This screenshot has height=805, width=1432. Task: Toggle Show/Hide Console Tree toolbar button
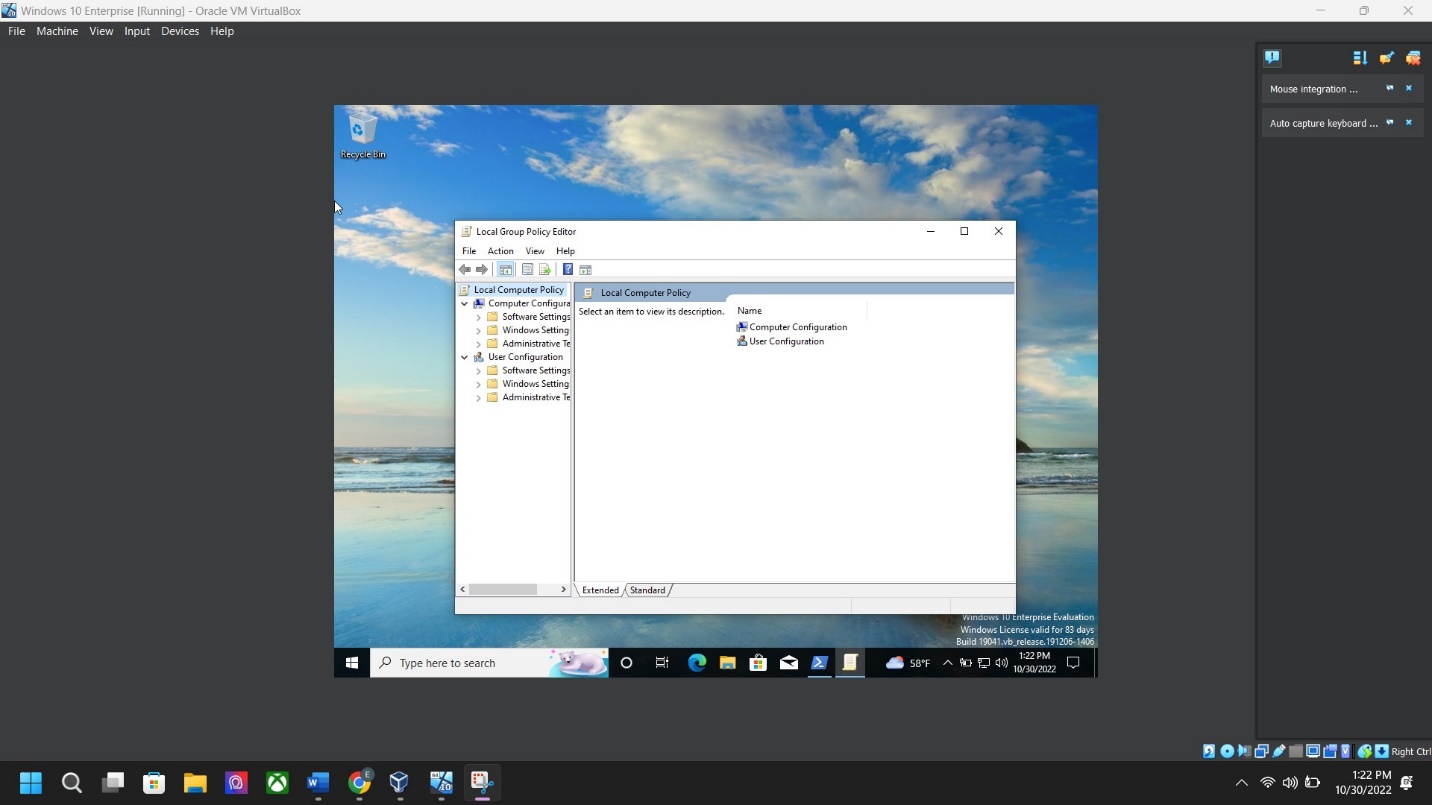506,270
